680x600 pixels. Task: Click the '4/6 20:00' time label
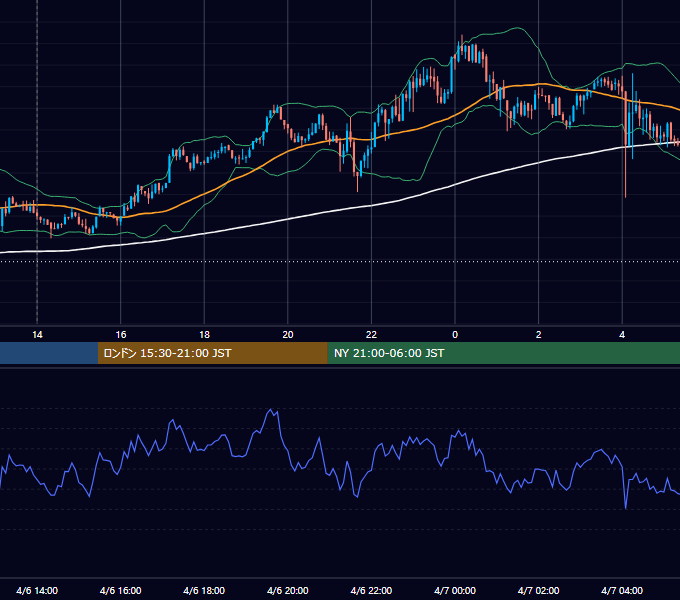click(x=288, y=590)
